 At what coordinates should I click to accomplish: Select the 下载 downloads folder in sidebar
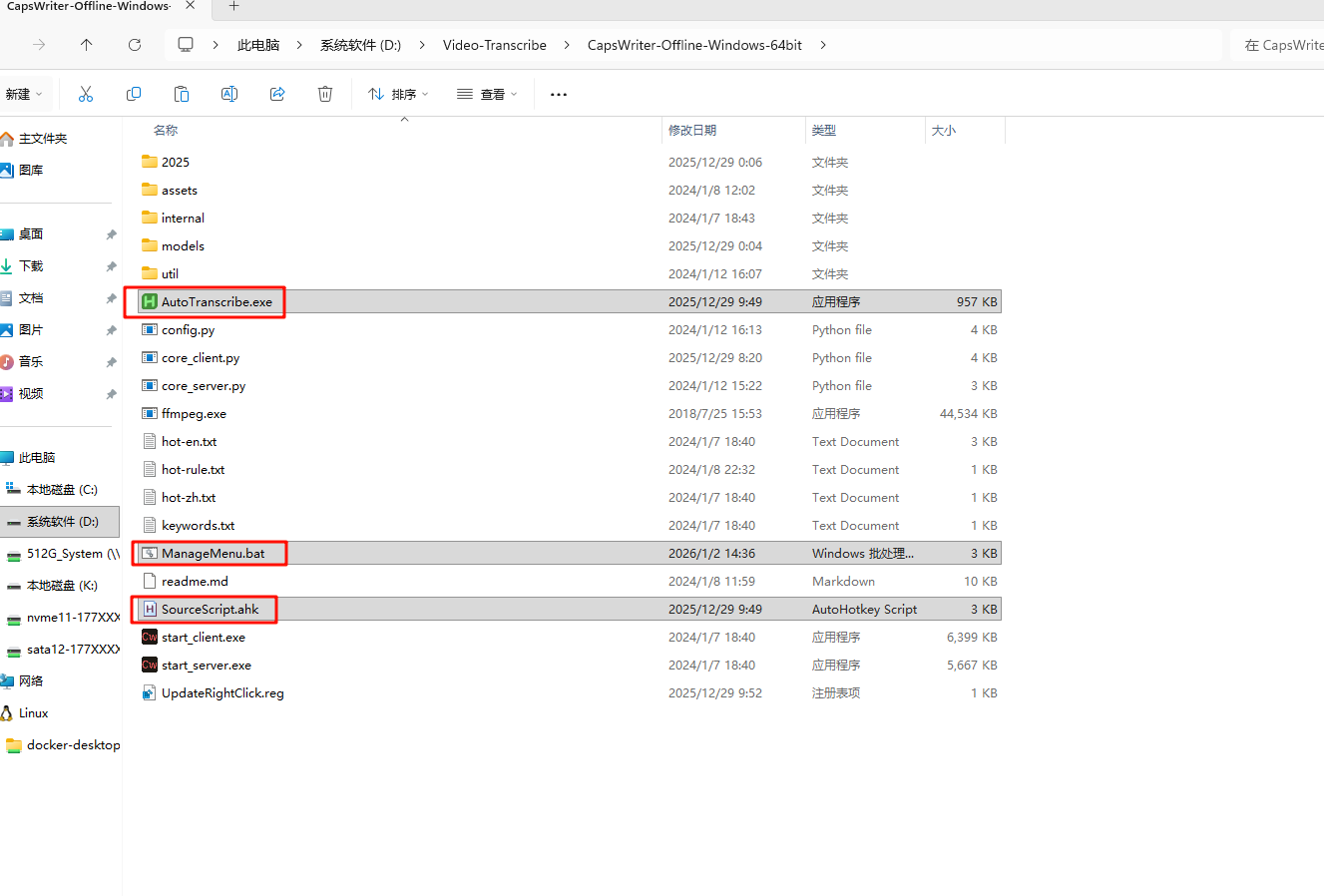(31, 266)
